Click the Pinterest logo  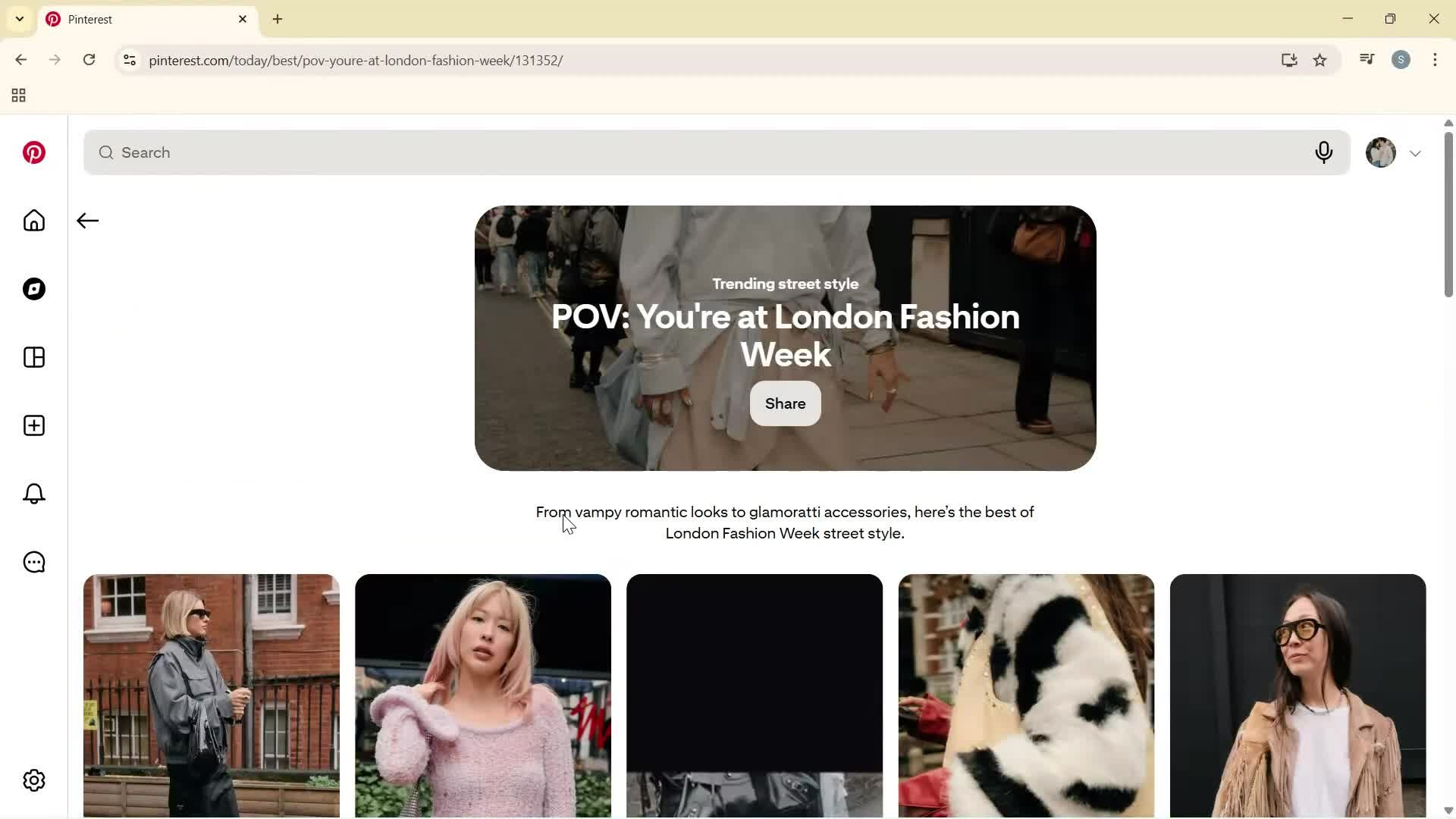[x=33, y=152]
